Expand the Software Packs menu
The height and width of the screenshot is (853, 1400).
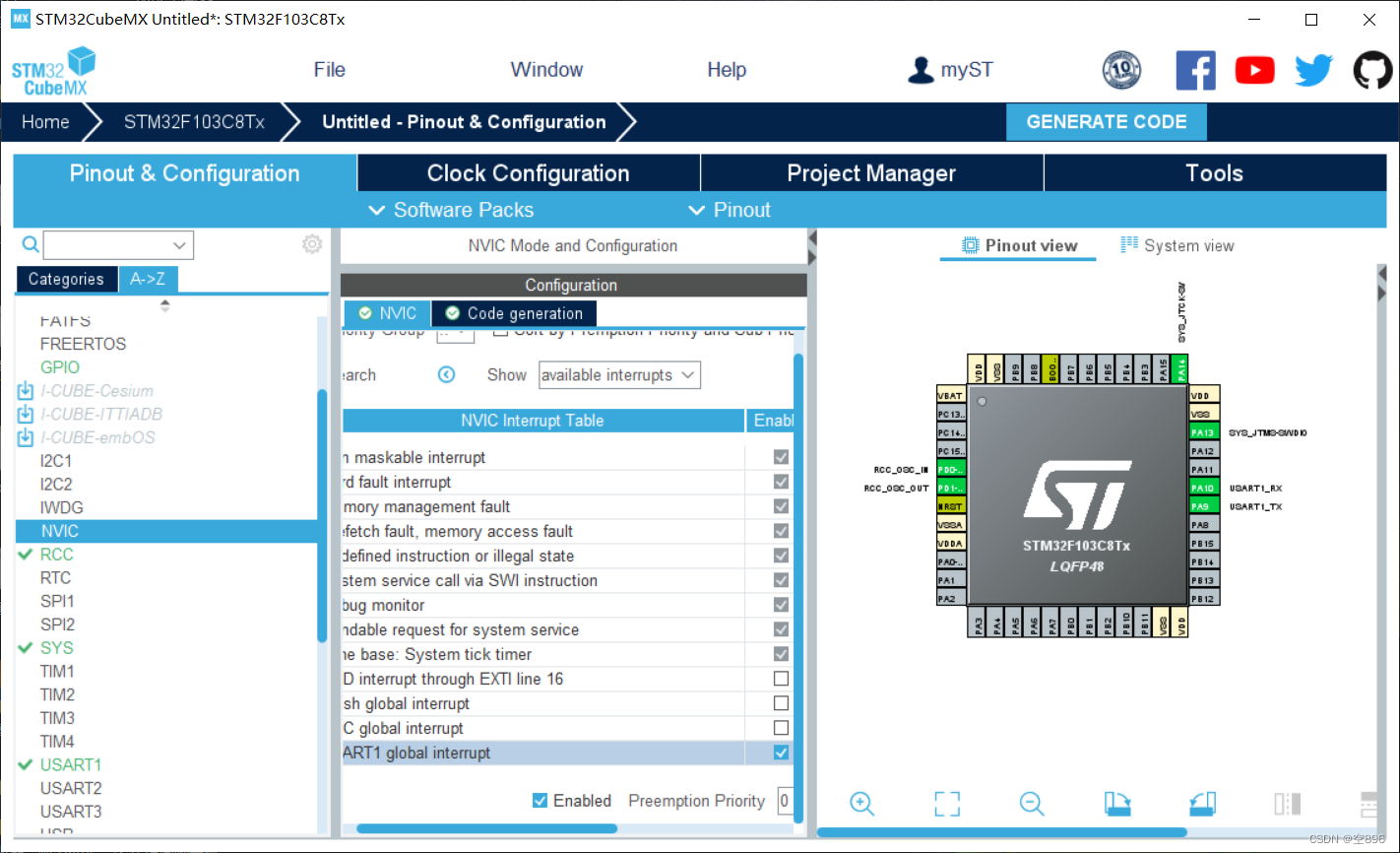click(x=451, y=210)
